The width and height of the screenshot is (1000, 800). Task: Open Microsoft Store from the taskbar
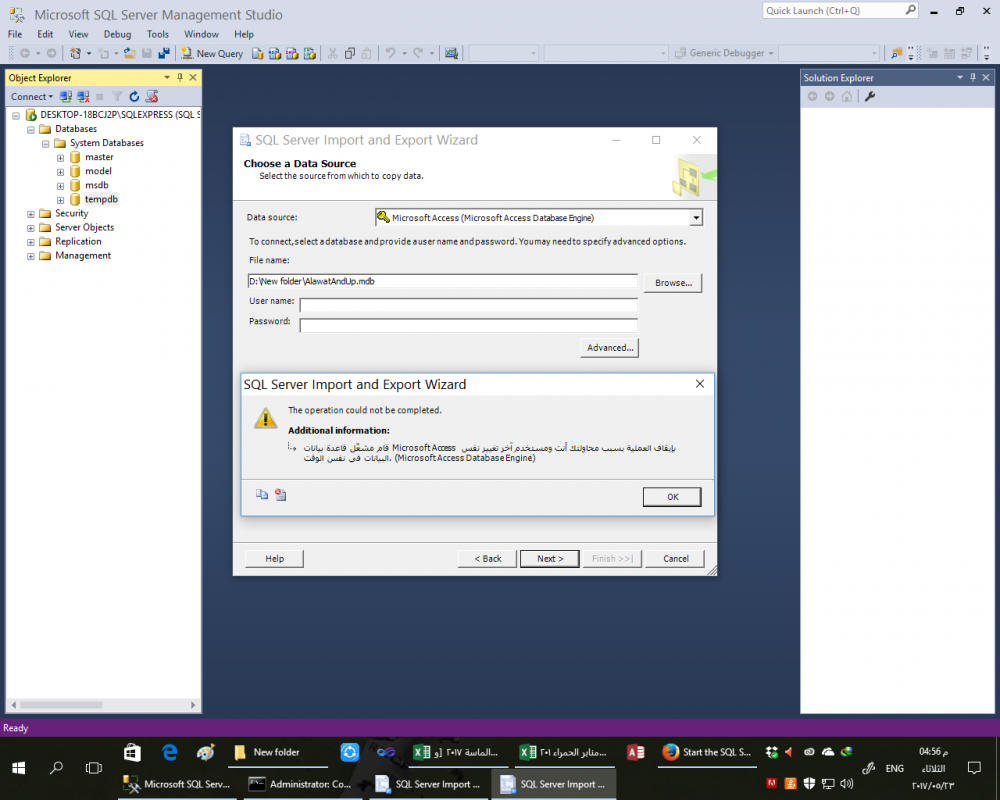point(132,753)
